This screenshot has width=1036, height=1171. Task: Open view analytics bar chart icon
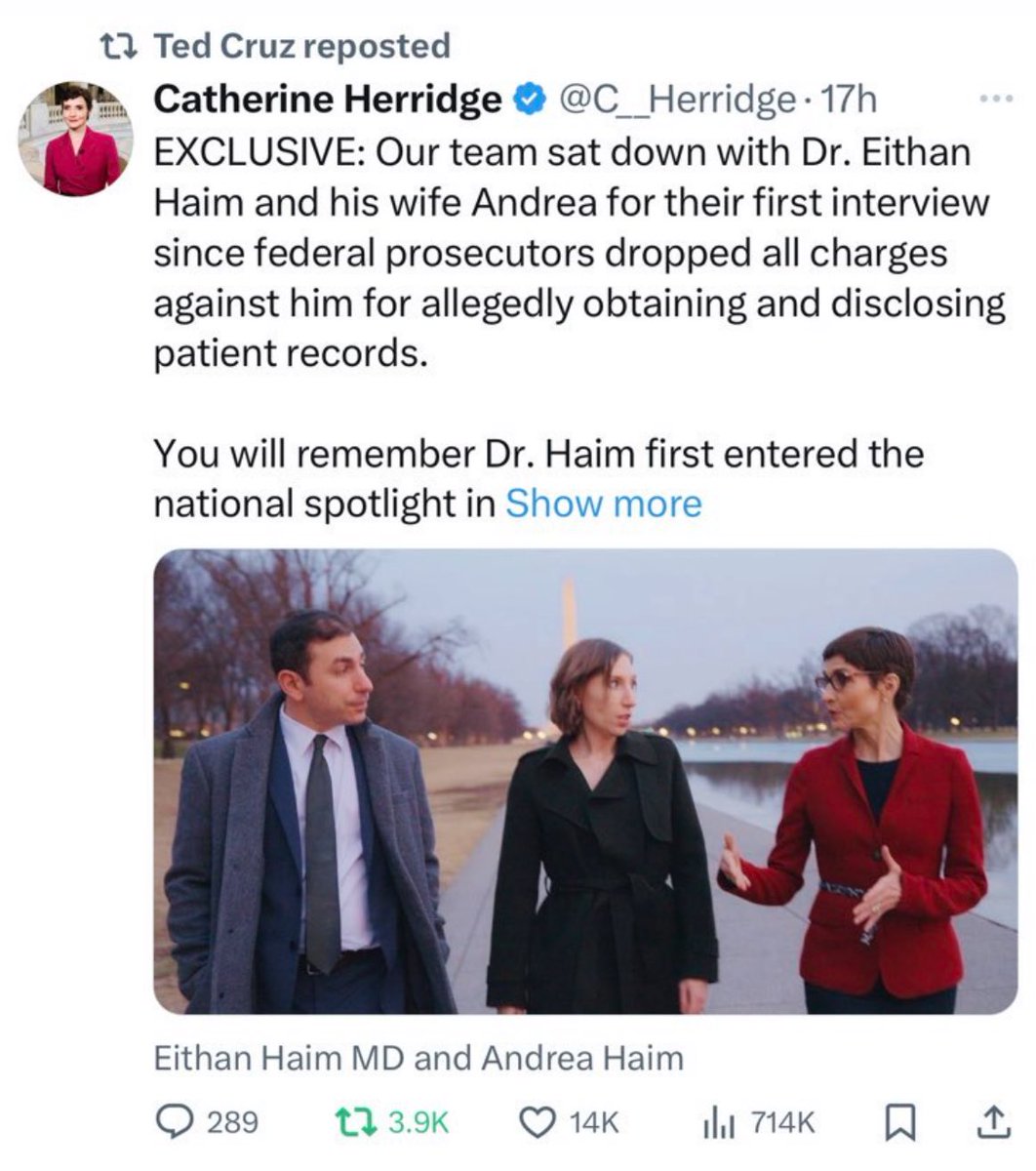click(717, 1122)
